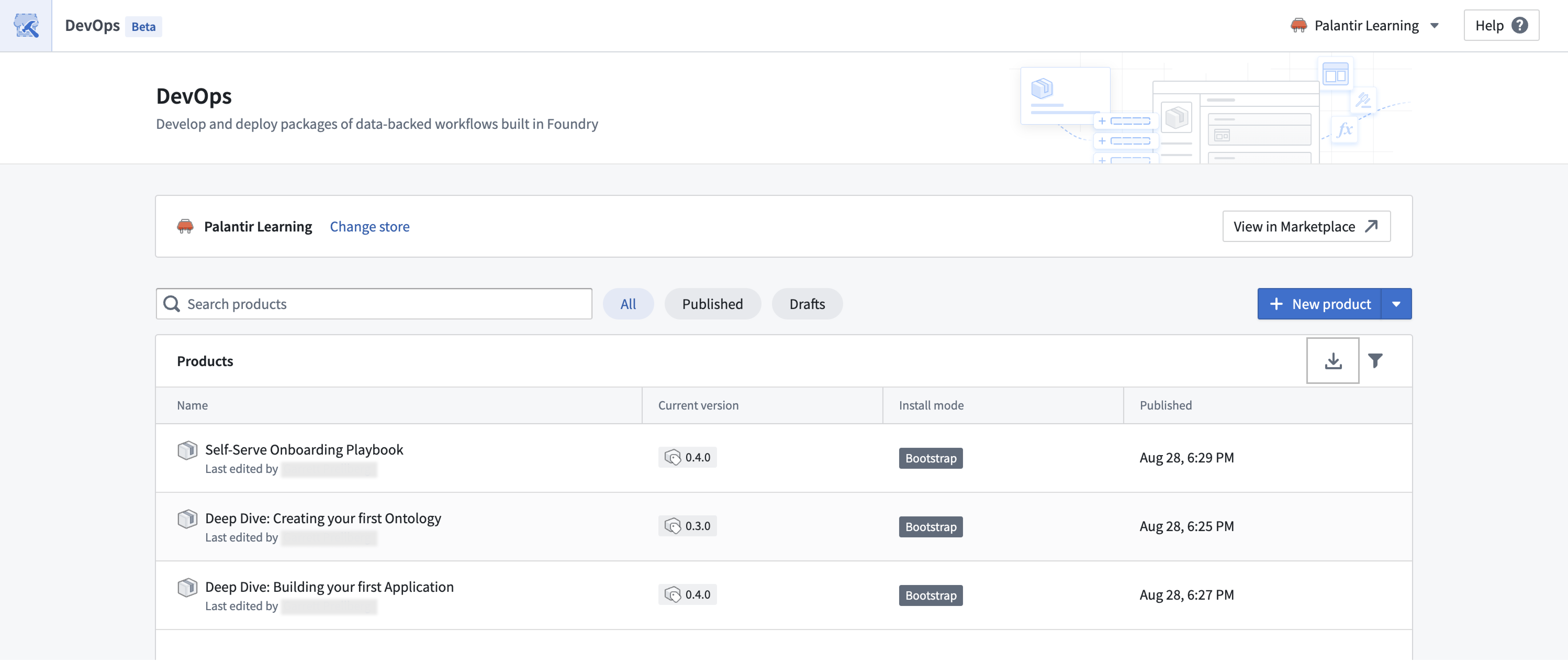Select the Published tab filter
1568x662 pixels.
[x=712, y=303]
